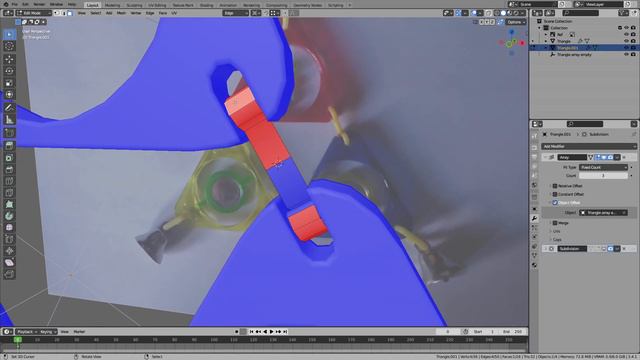Viewport: 640px width, 360px height.
Task: Select the Spin tool
Action: (x=9, y=216)
